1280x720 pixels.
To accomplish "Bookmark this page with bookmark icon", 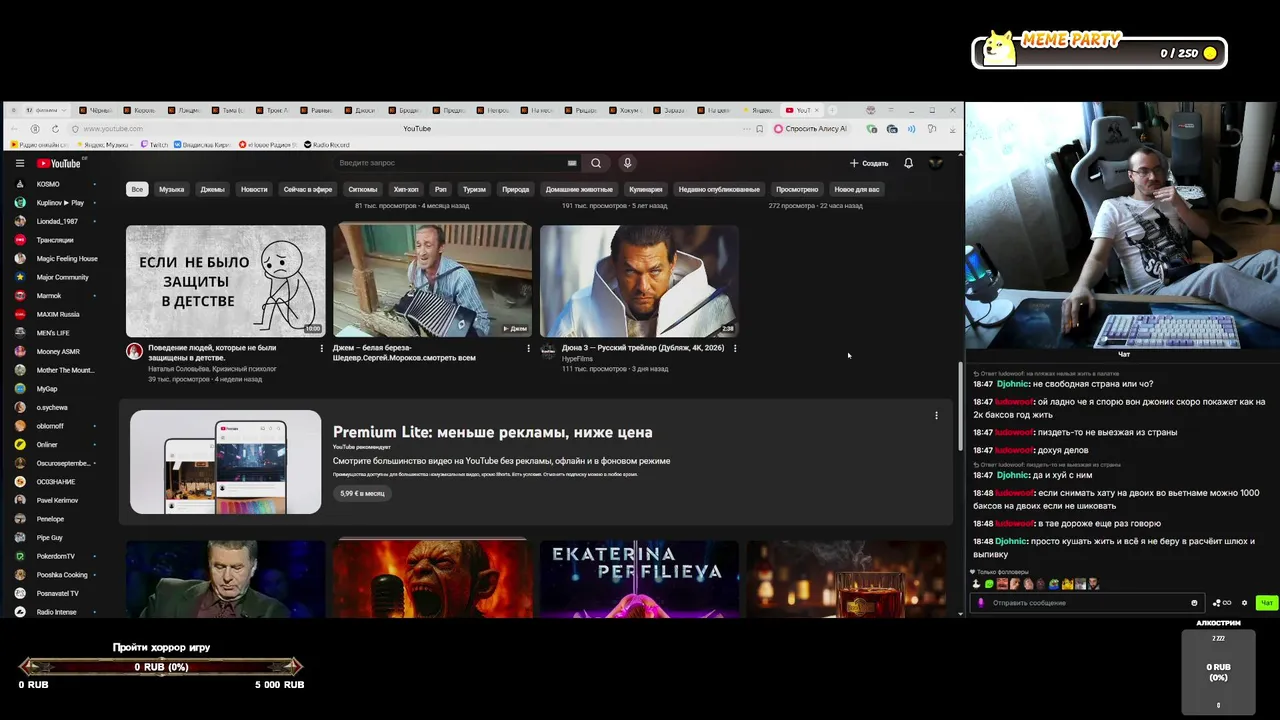I will [760, 129].
